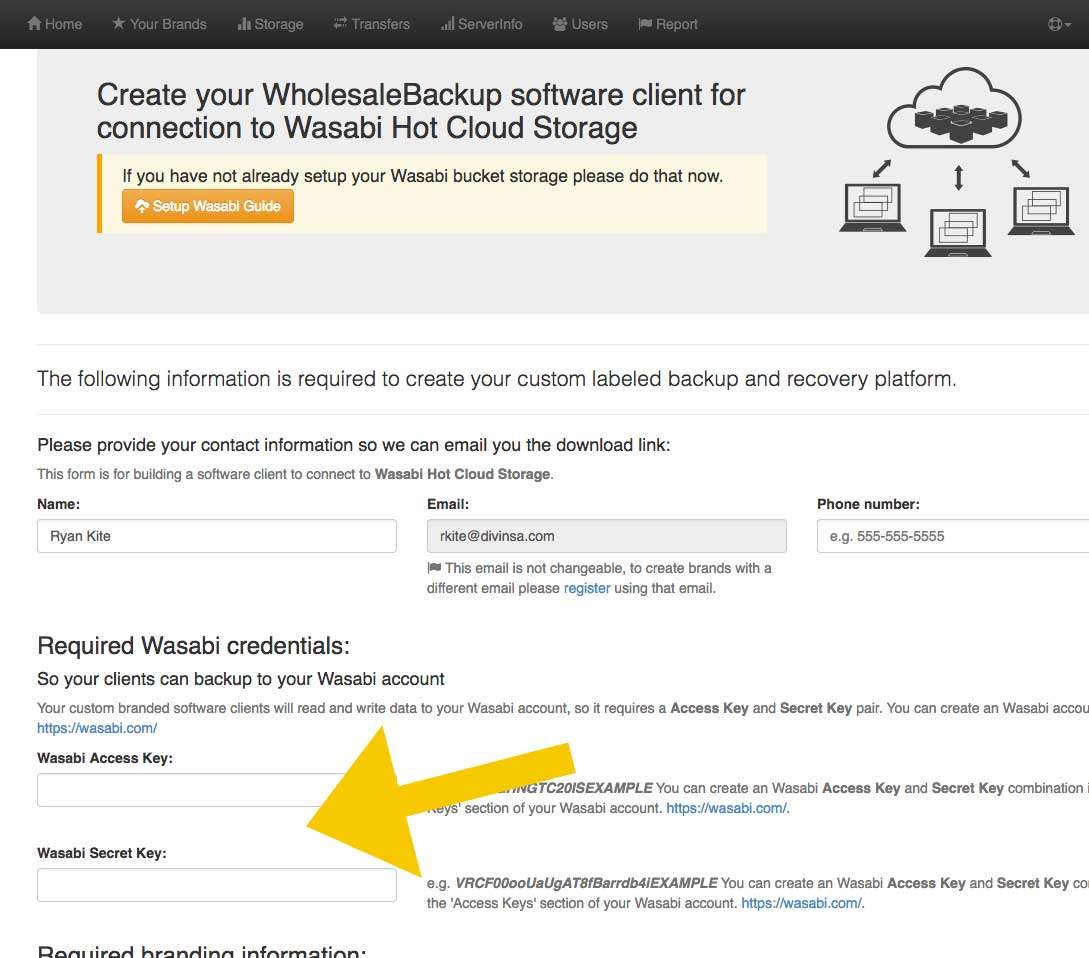The width and height of the screenshot is (1089, 958).
Task: Click the Storage bar chart icon
Action: point(244,24)
